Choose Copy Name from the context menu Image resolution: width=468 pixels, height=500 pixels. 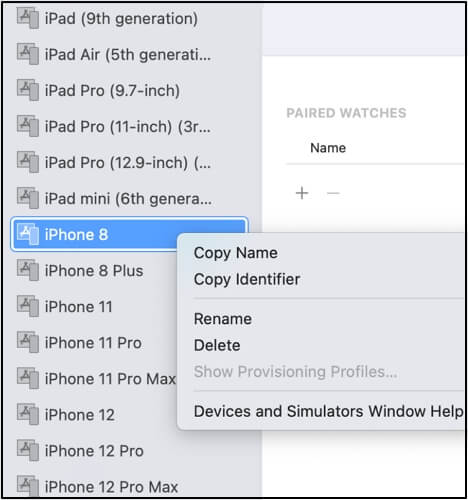coord(236,253)
